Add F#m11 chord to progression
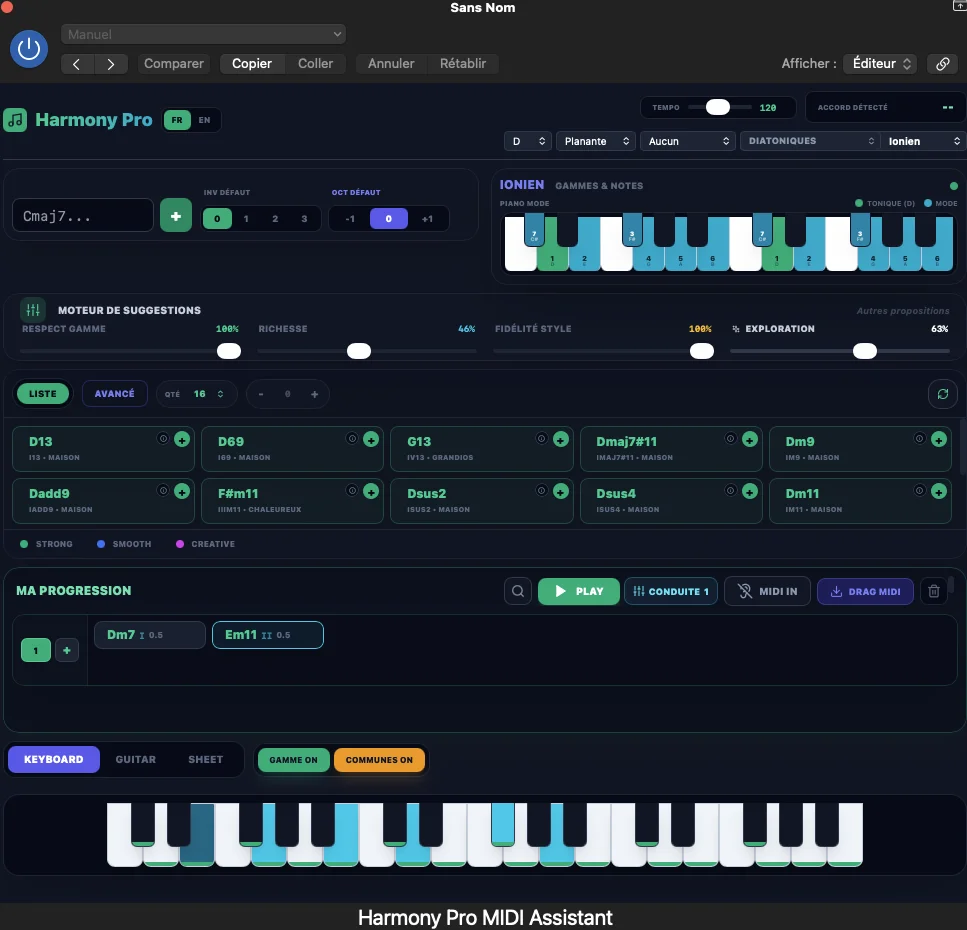Image resolution: width=967 pixels, height=930 pixels. pyautogui.click(x=371, y=491)
